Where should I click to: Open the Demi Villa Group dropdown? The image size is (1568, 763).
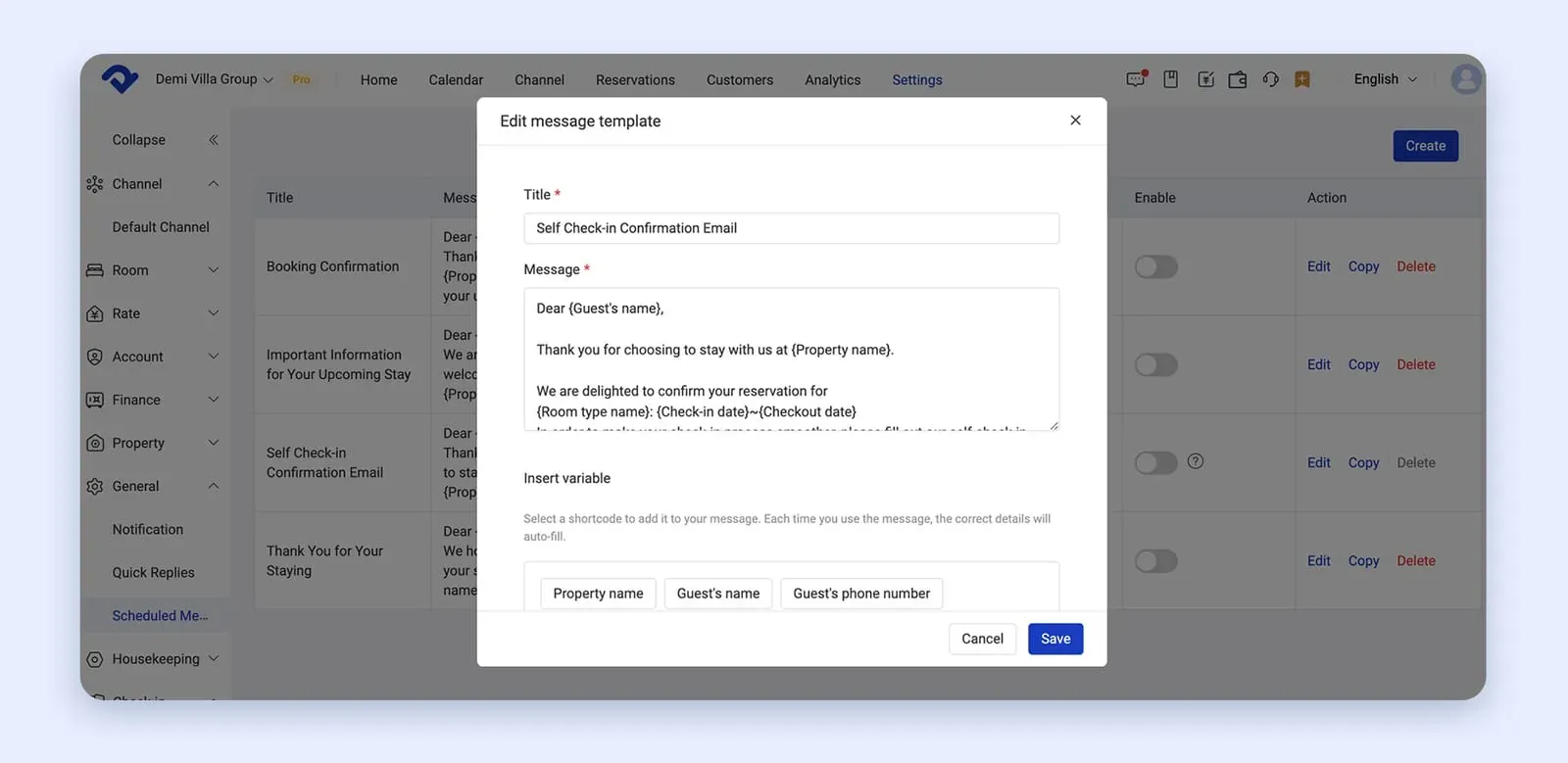pos(214,79)
